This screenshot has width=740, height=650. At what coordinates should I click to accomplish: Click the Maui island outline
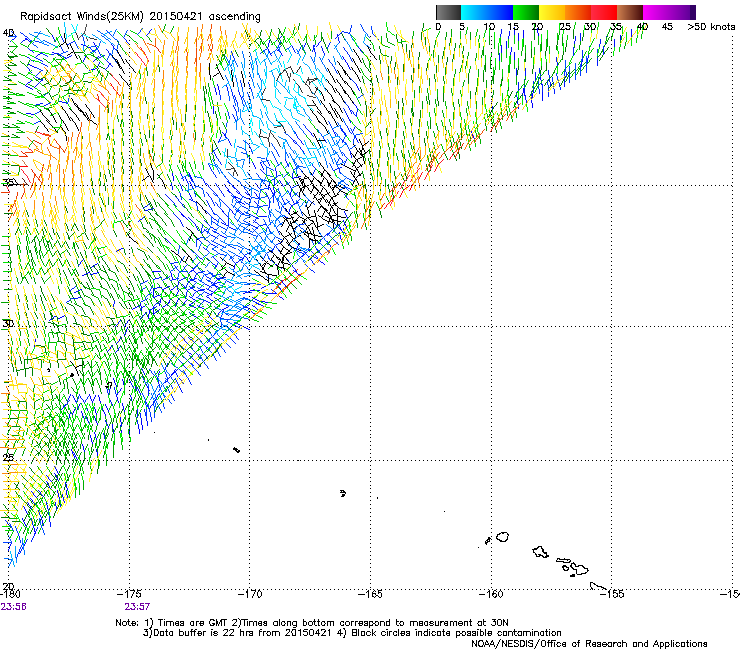click(579, 568)
